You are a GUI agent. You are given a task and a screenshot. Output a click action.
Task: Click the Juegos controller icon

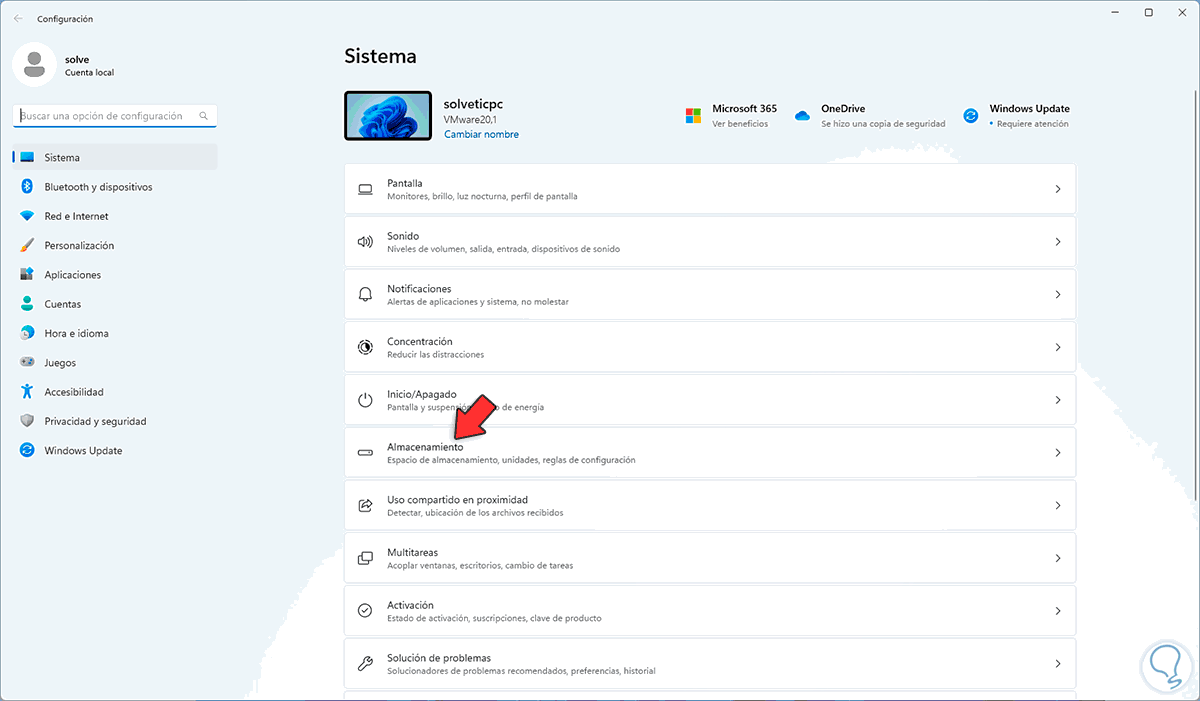click(27, 363)
